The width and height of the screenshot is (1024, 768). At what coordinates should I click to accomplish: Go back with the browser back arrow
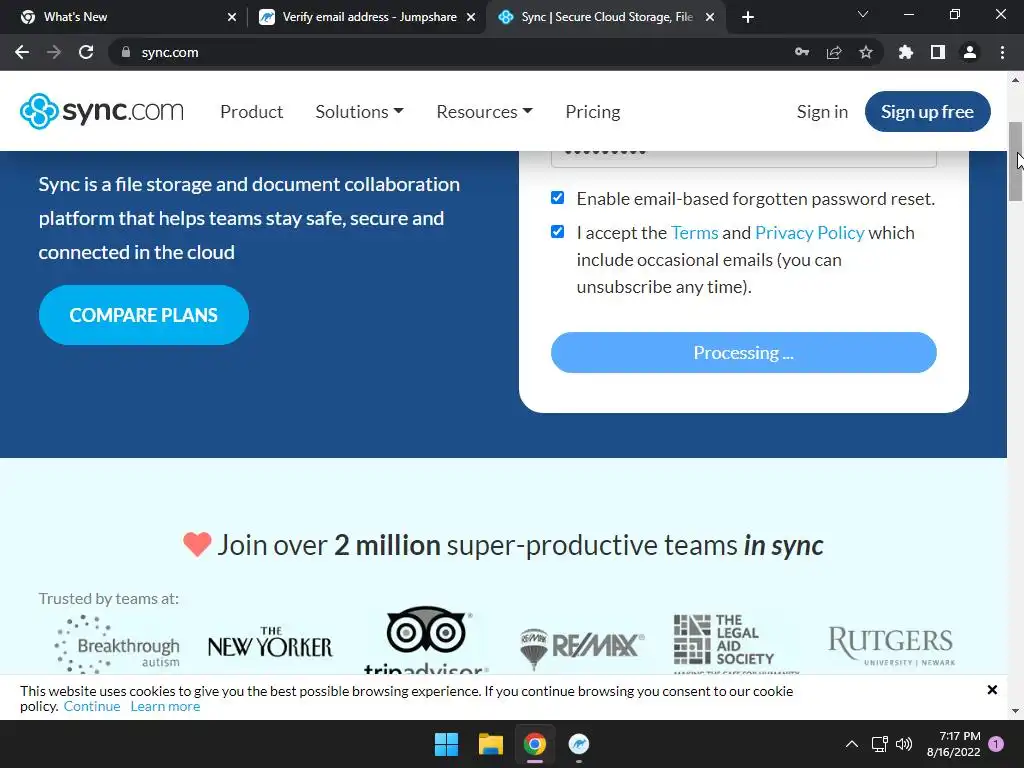tap(22, 52)
